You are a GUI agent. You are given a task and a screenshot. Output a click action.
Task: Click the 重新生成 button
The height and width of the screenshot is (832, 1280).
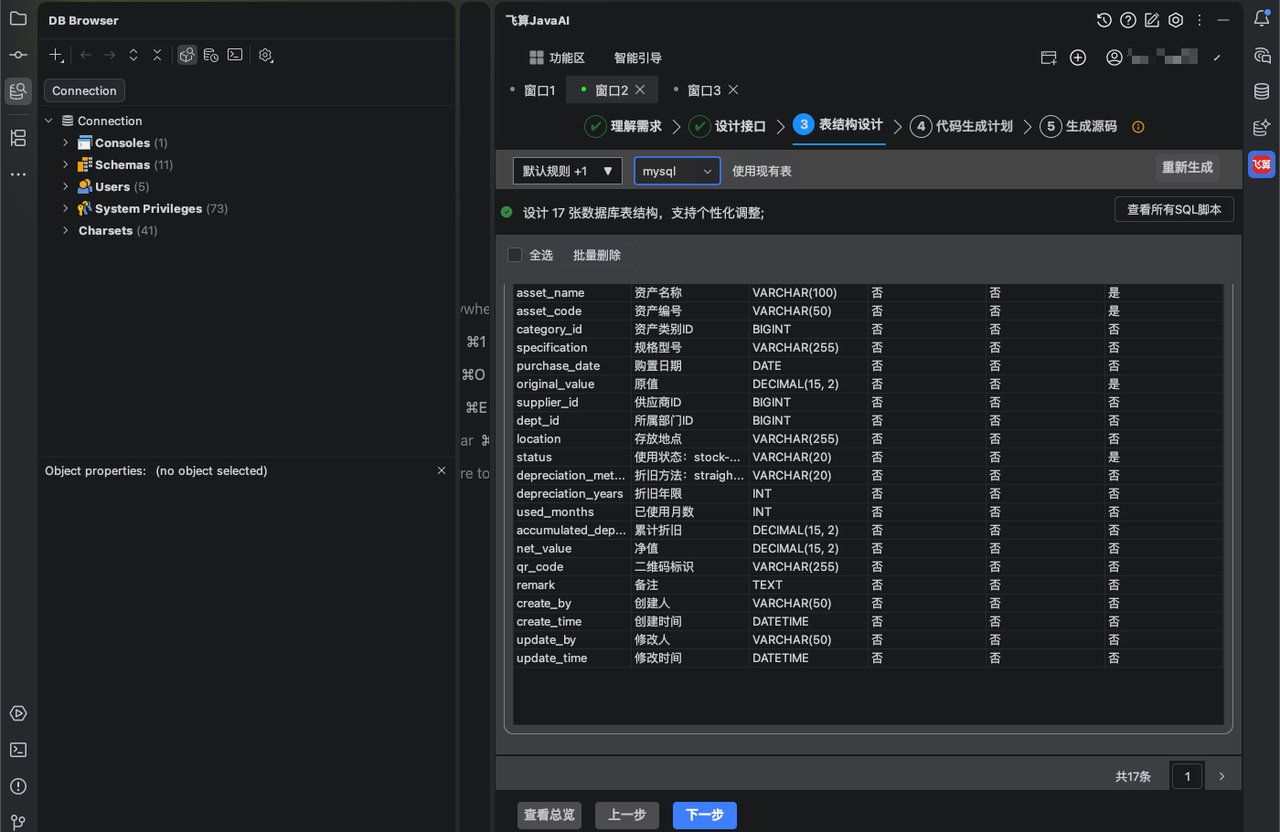1187,167
